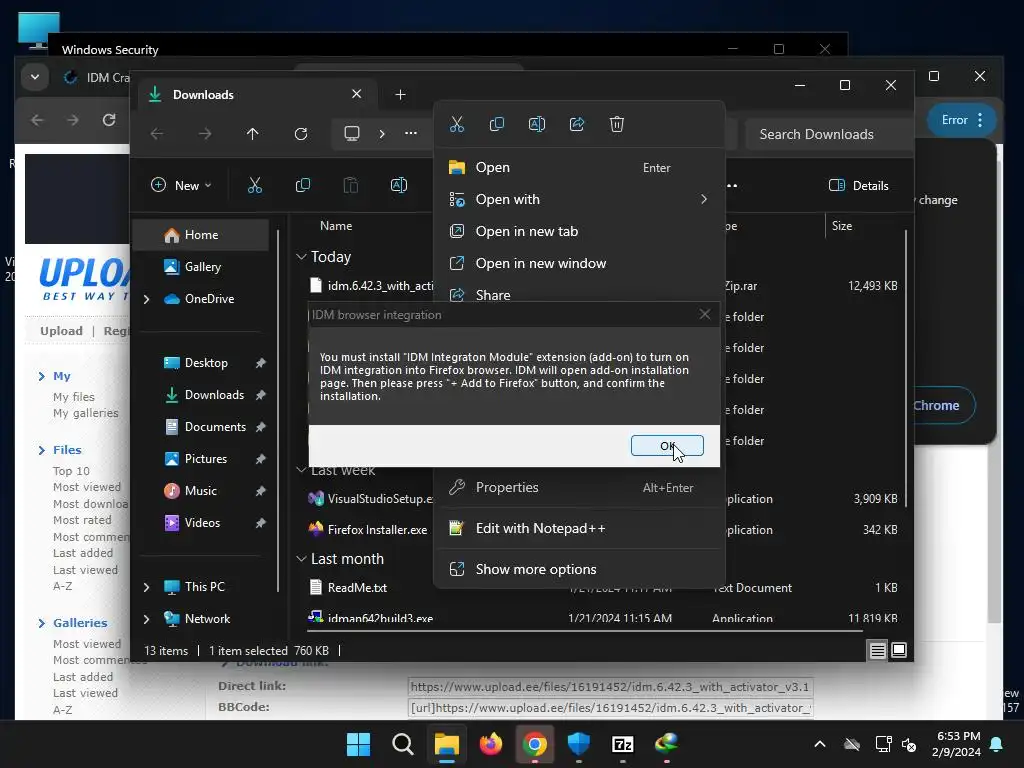Collapse the Today group
This screenshot has width=1024, height=768.
301,257
